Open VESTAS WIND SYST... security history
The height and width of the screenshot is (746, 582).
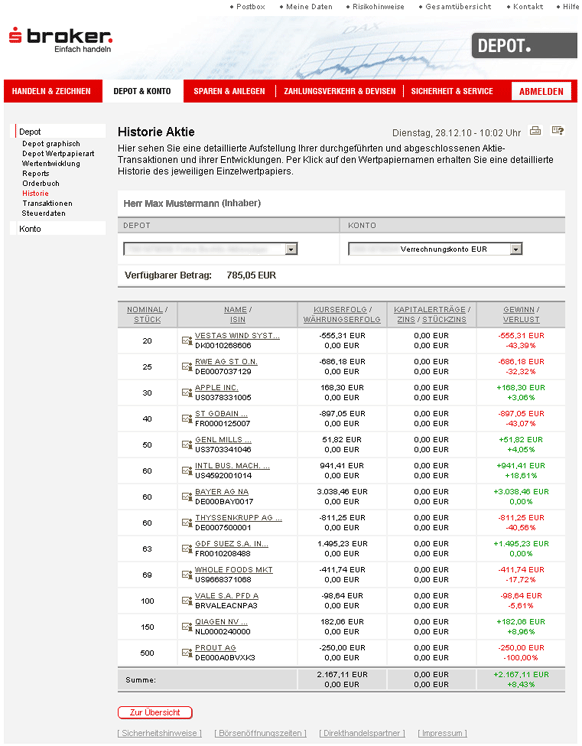[x=237, y=335]
